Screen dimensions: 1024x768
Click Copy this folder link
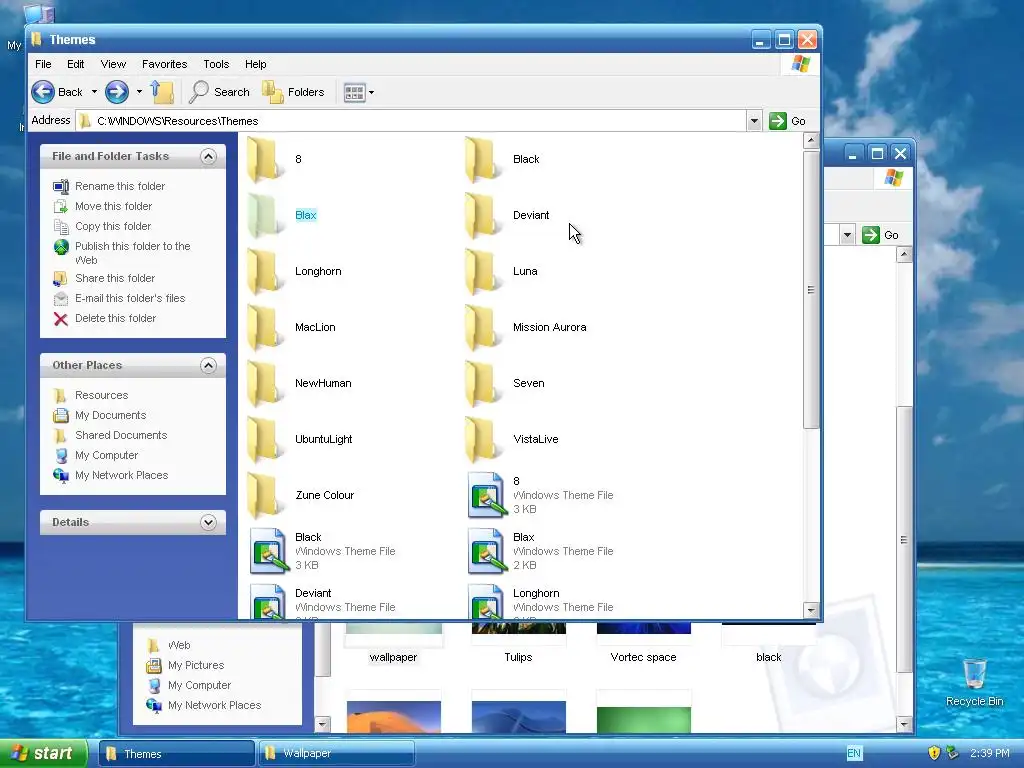pos(113,227)
